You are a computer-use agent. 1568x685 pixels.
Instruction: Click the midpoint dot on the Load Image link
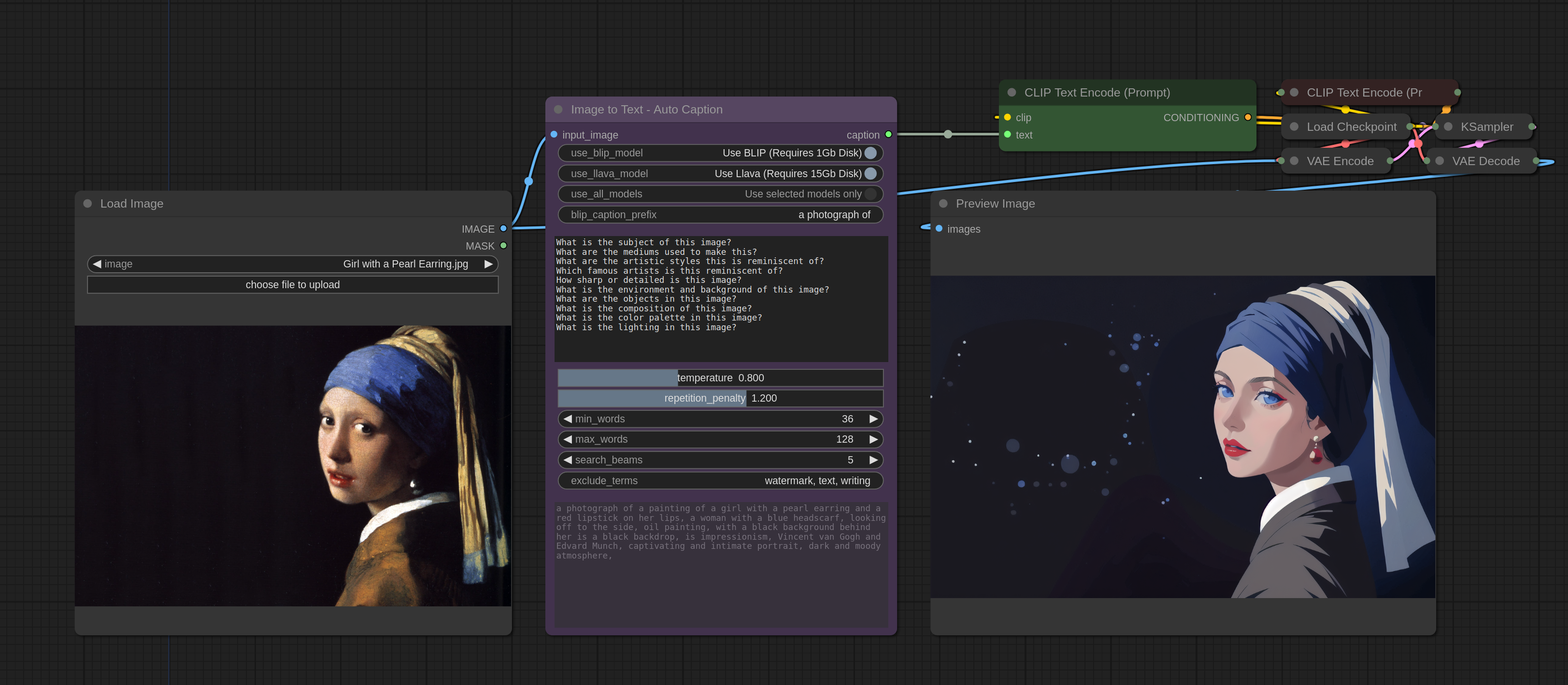tap(528, 182)
